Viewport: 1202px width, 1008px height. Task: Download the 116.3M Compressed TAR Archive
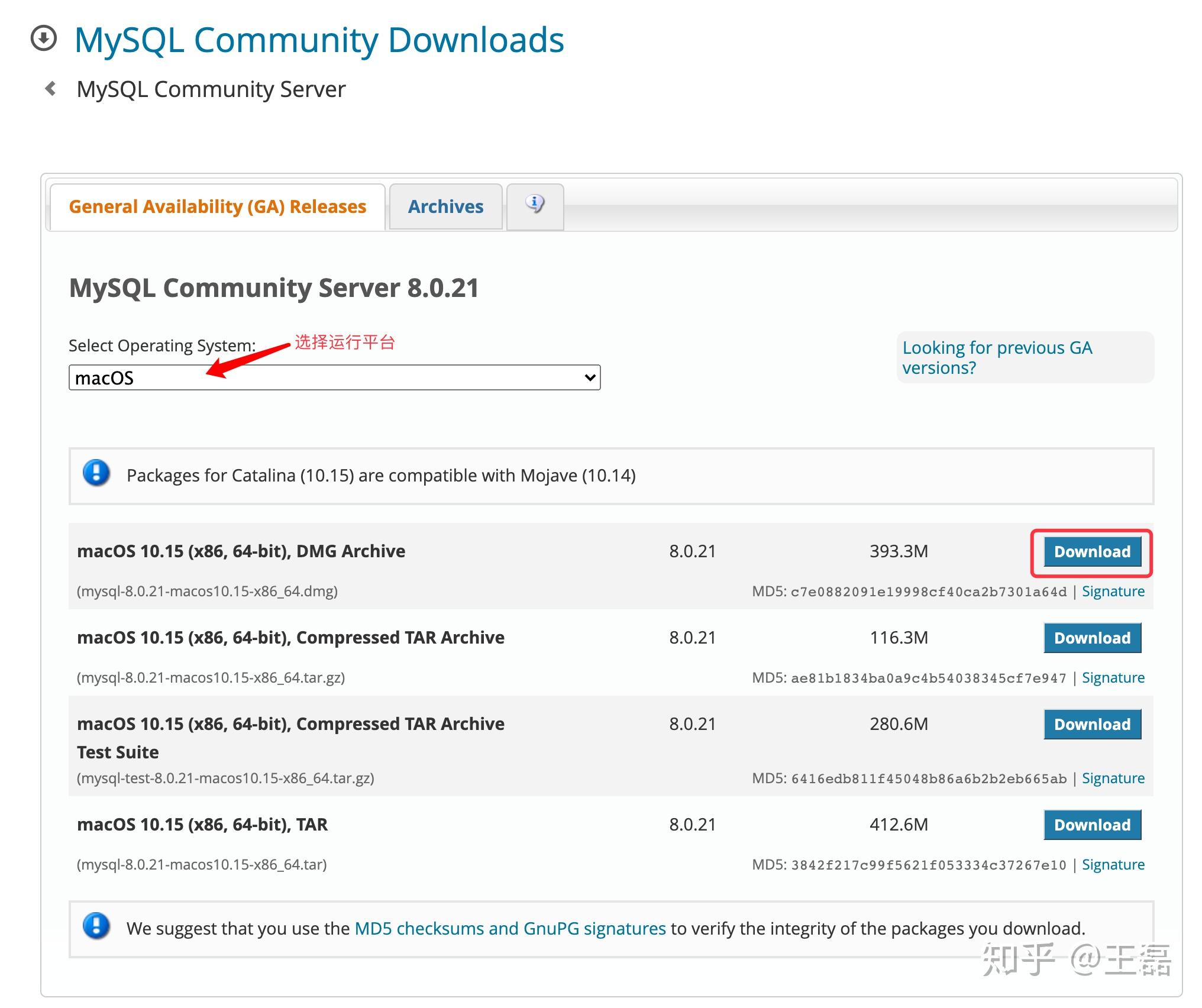coord(1091,638)
